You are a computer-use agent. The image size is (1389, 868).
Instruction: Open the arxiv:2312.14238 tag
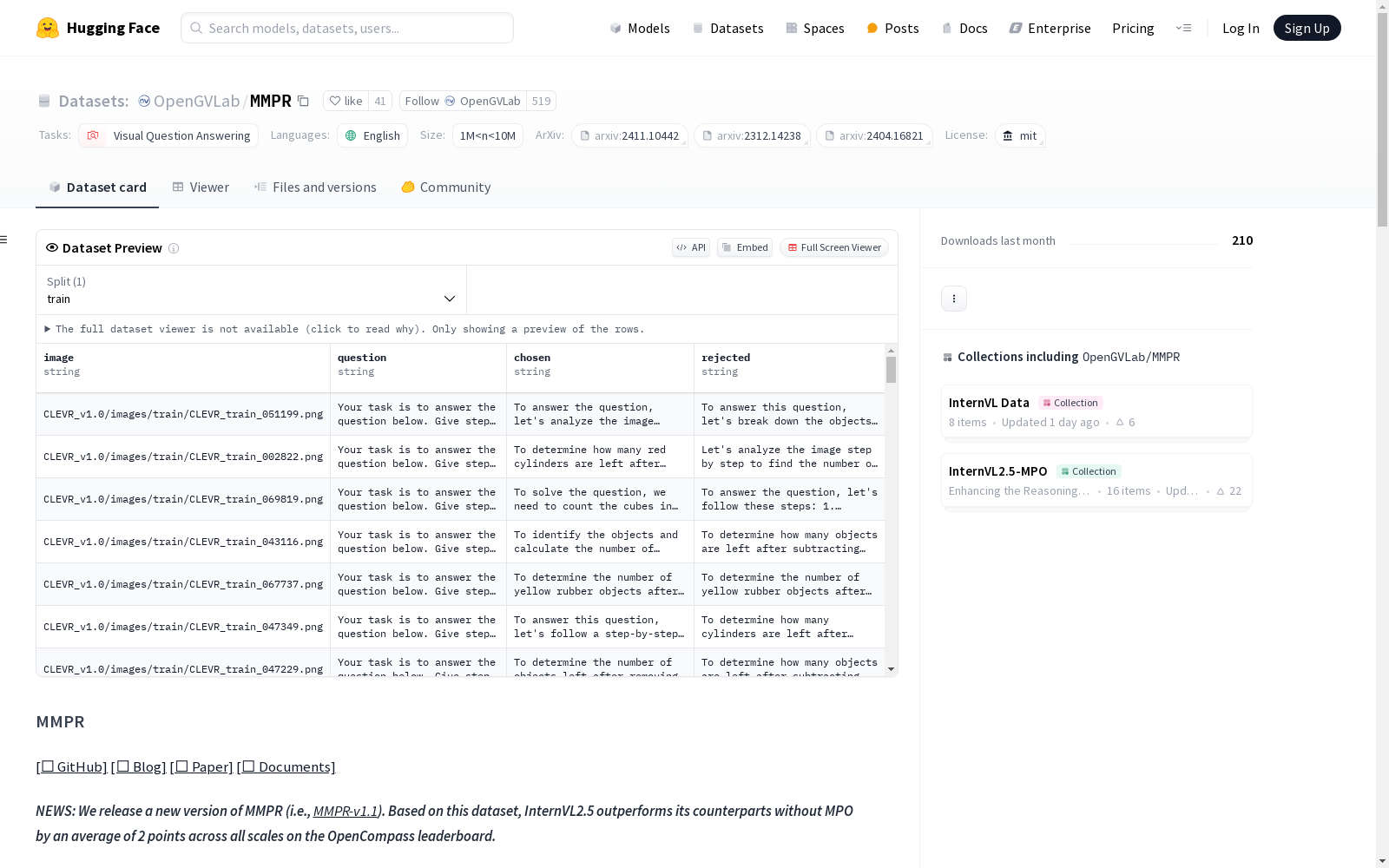752,135
